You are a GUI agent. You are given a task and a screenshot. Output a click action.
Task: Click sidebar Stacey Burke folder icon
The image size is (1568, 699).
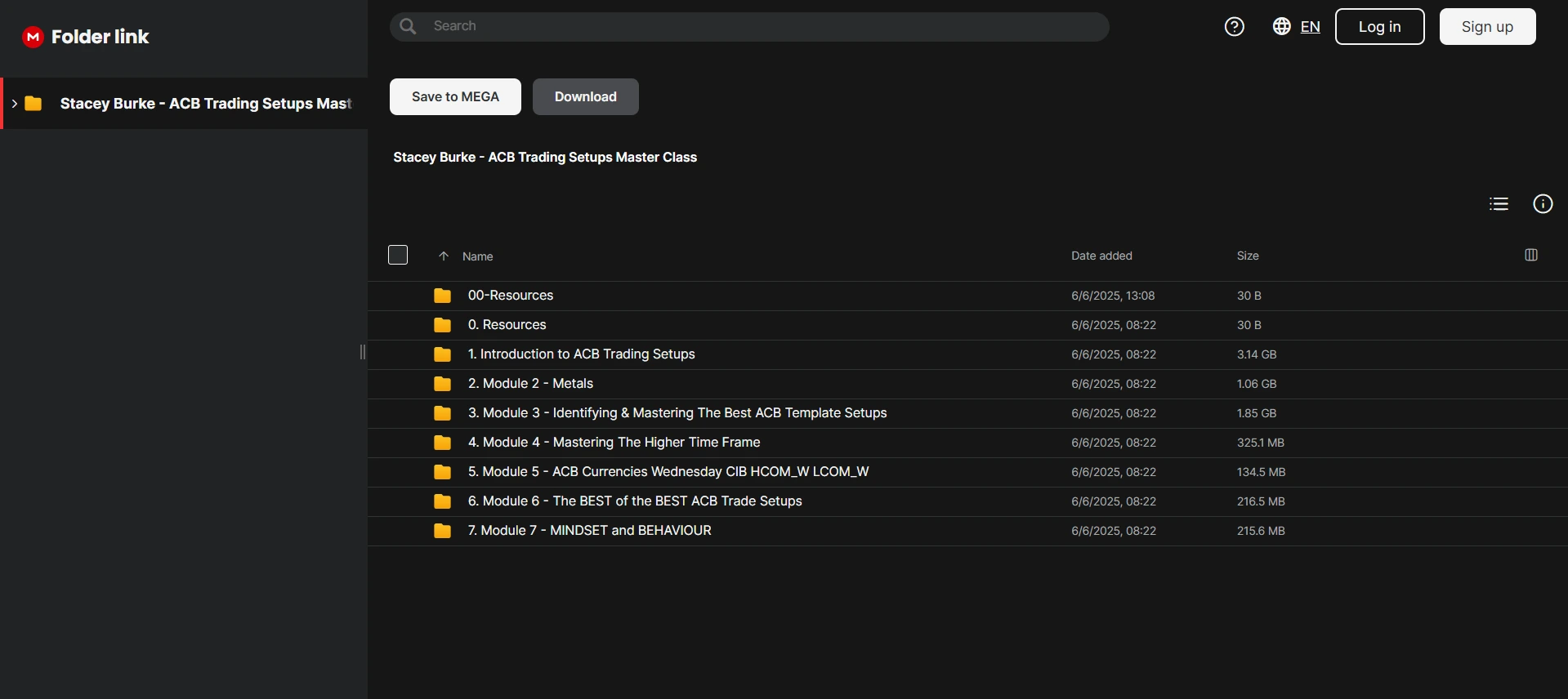tap(34, 104)
